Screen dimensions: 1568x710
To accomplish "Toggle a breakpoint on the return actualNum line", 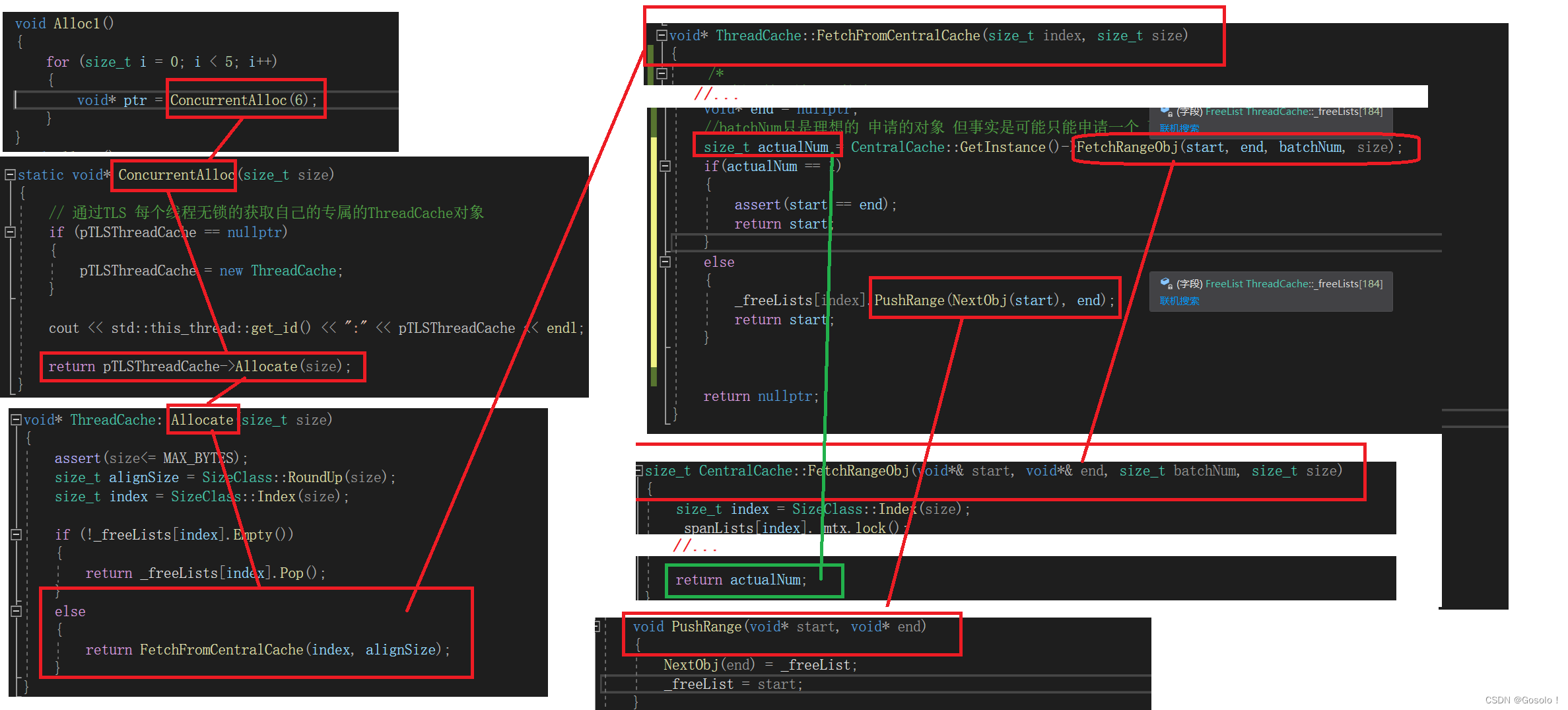I will (644, 580).
